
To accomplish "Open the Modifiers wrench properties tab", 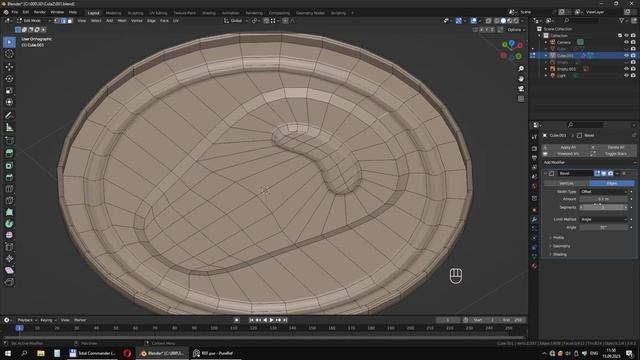I will point(534,220).
